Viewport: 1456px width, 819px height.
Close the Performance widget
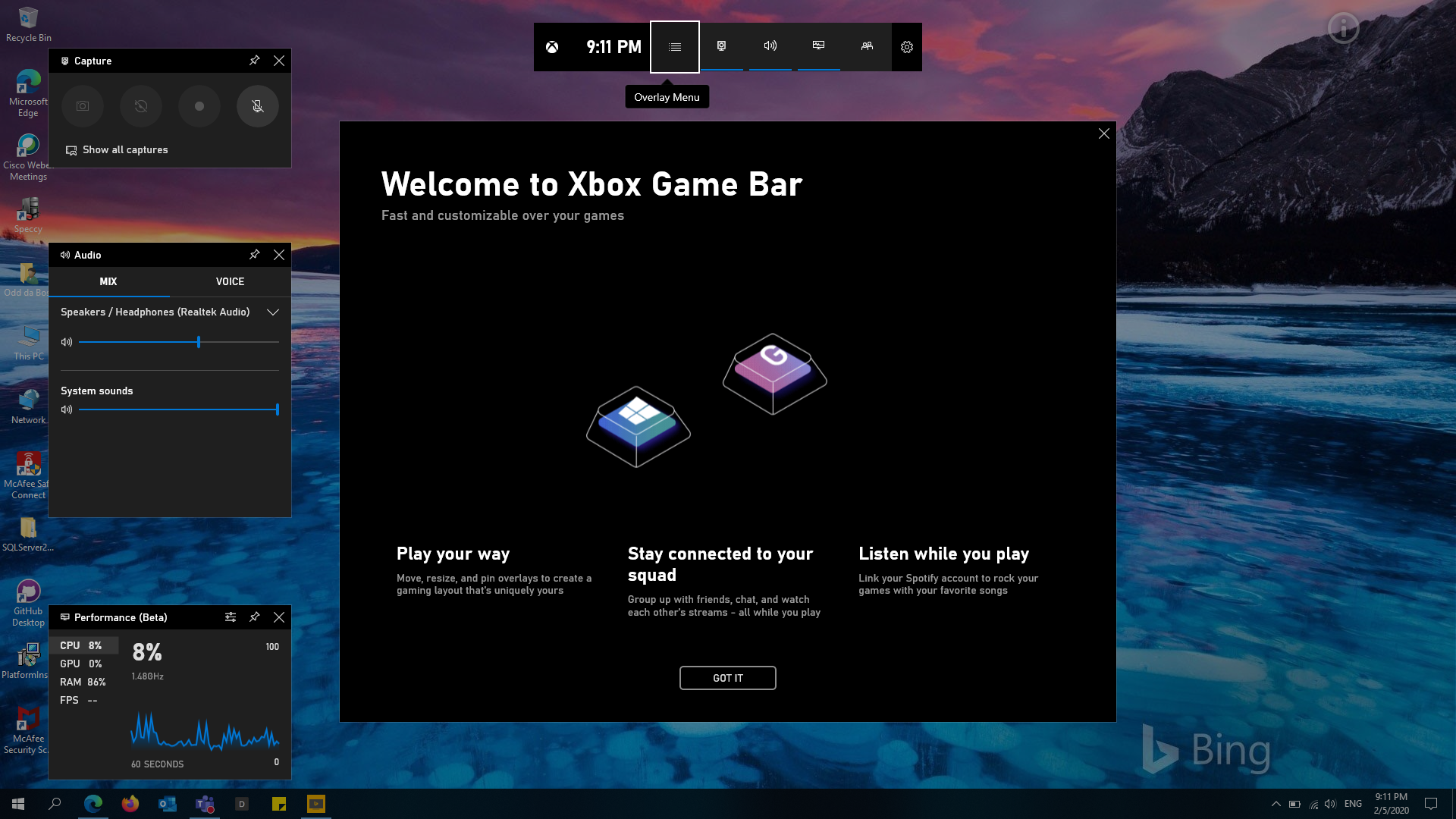[279, 617]
